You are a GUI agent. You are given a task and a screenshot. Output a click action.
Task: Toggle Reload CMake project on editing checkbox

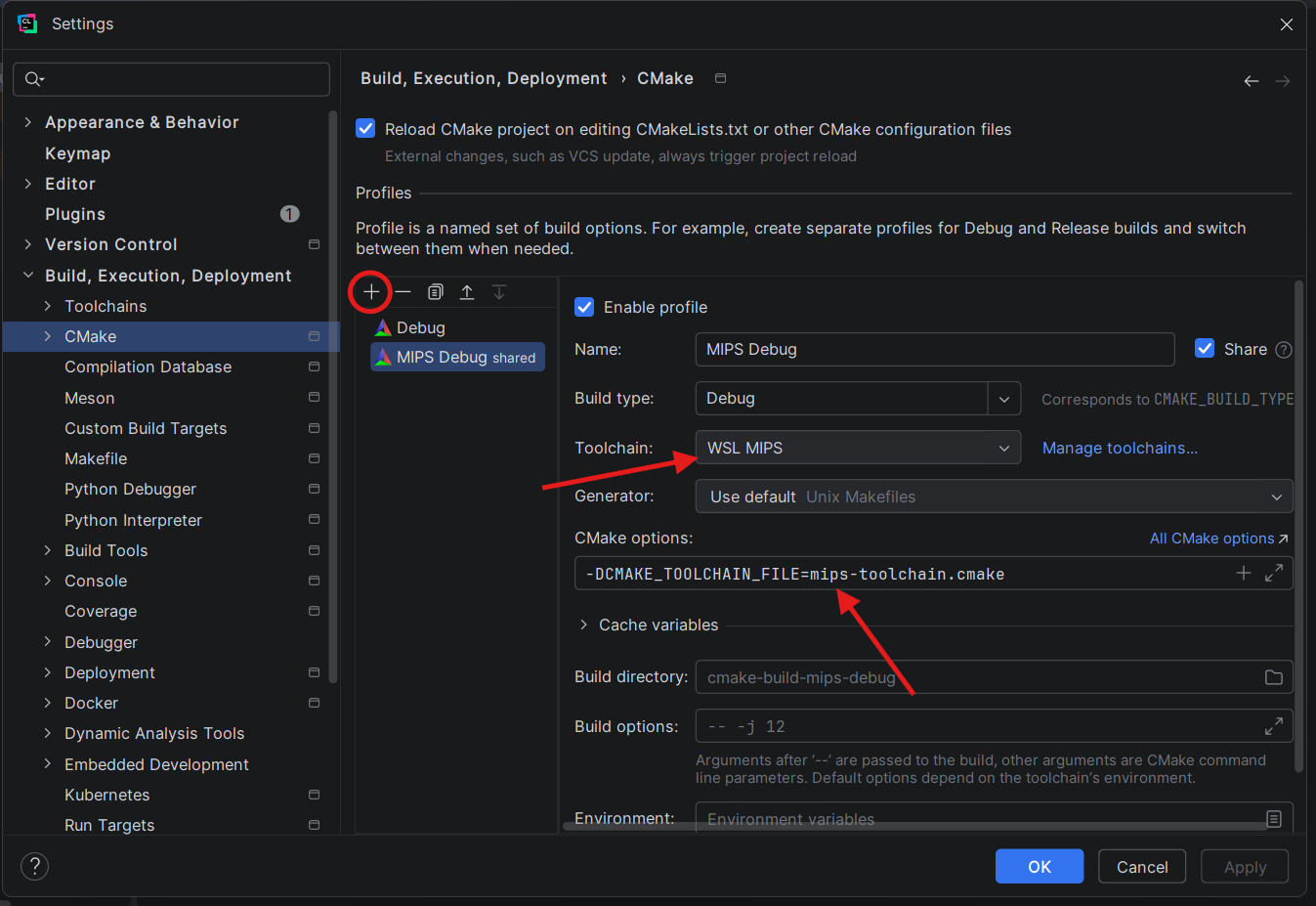(x=365, y=128)
